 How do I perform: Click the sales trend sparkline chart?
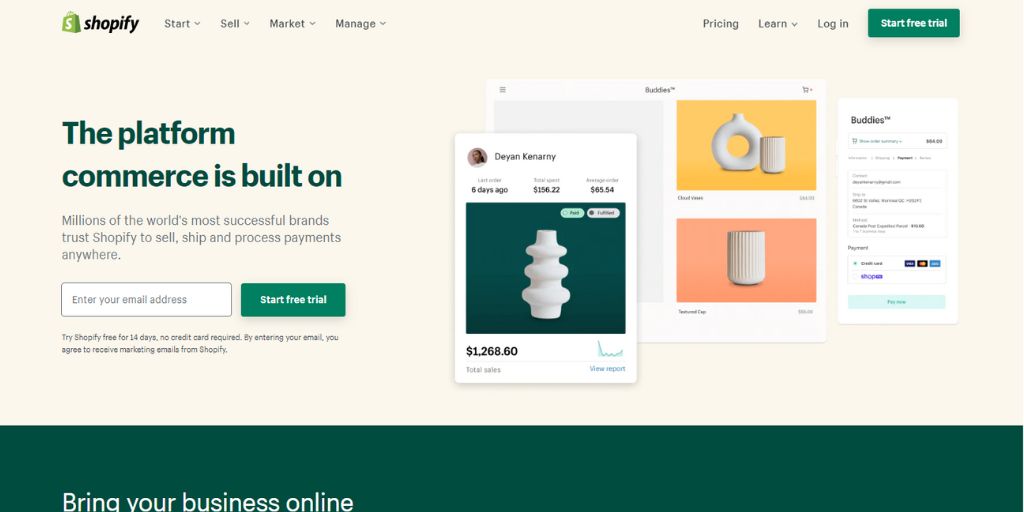tap(610, 349)
